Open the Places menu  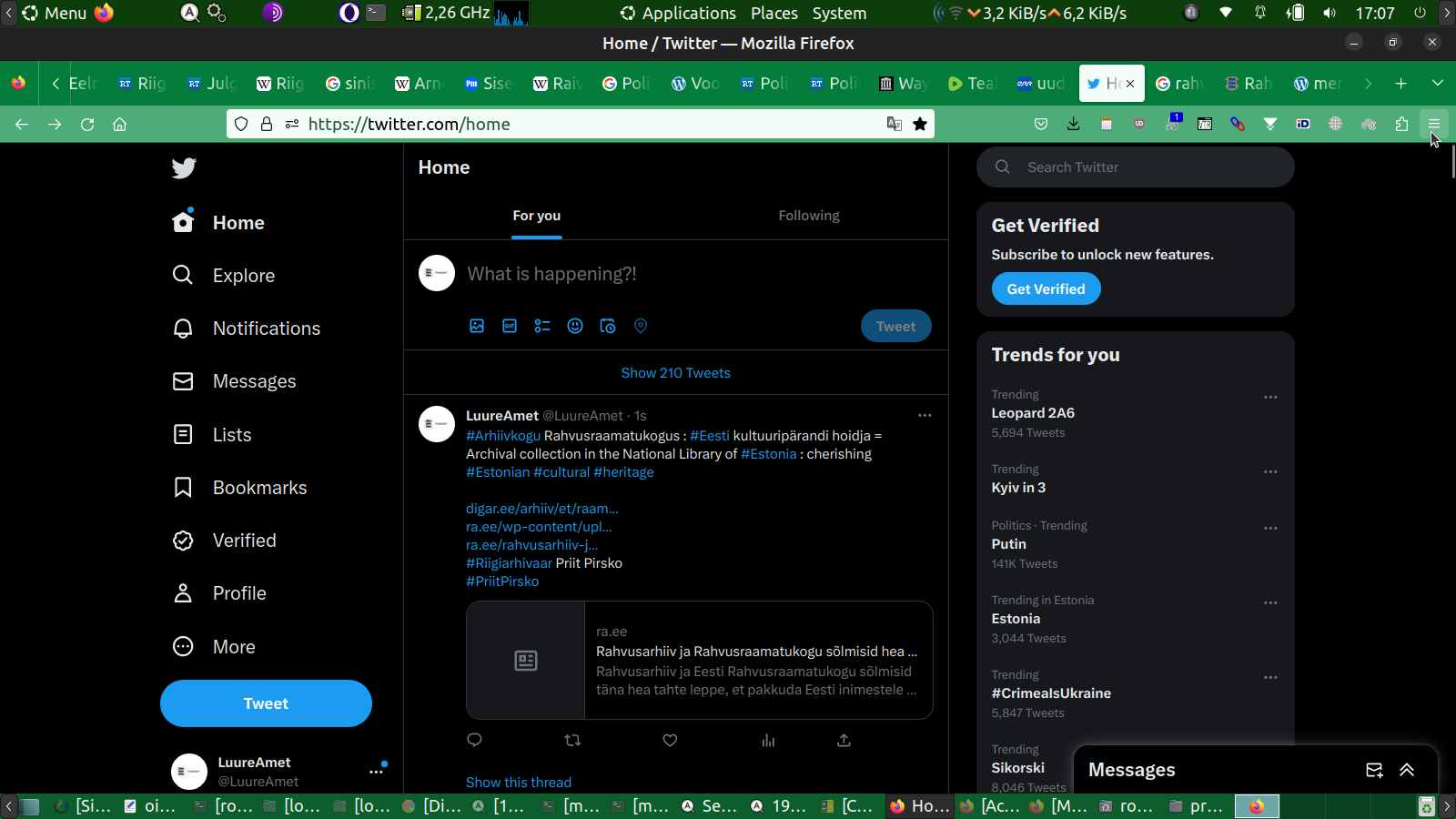pos(774,13)
